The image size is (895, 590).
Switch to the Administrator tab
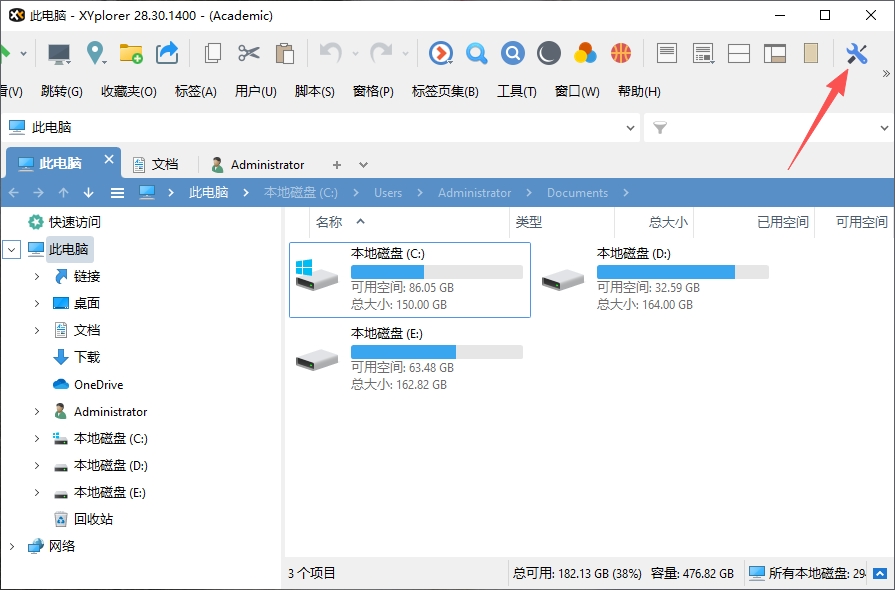pos(258,164)
